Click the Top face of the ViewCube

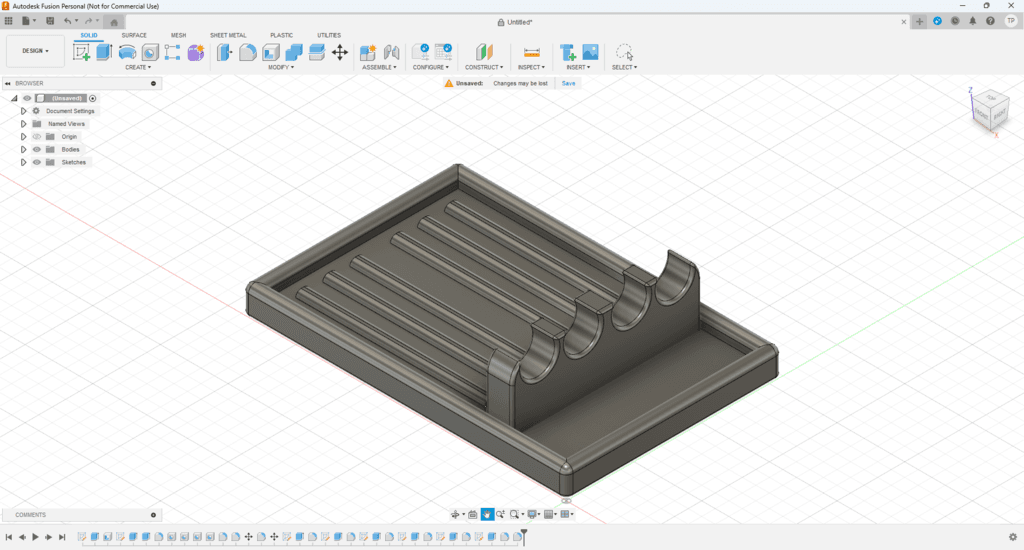click(993, 98)
